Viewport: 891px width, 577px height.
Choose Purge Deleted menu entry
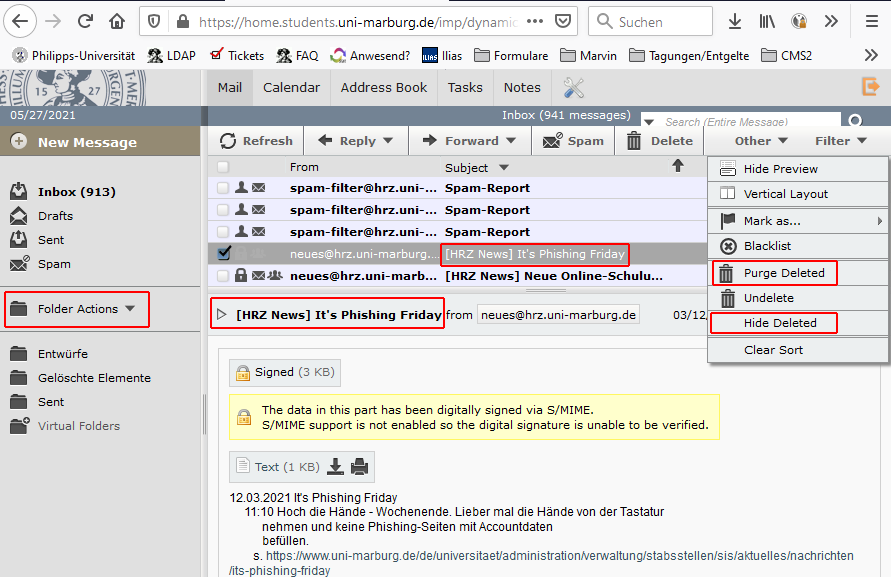pyautogui.click(x=798, y=273)
